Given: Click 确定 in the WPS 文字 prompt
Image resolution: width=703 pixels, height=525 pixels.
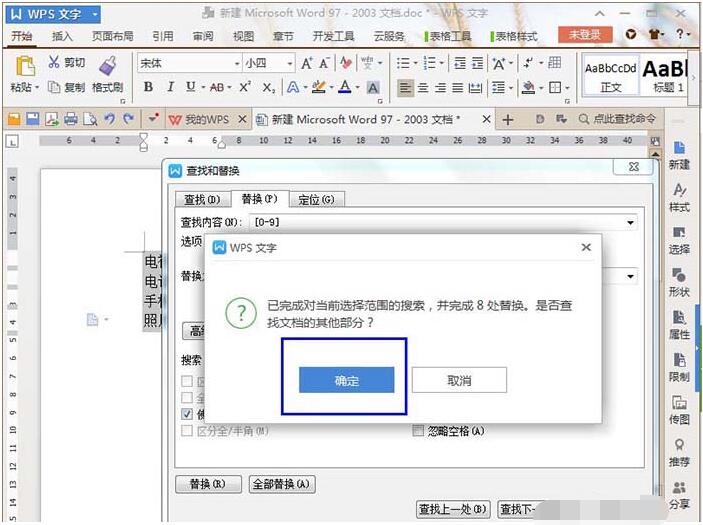Looking at the screenshot, I should click(347, 380).
